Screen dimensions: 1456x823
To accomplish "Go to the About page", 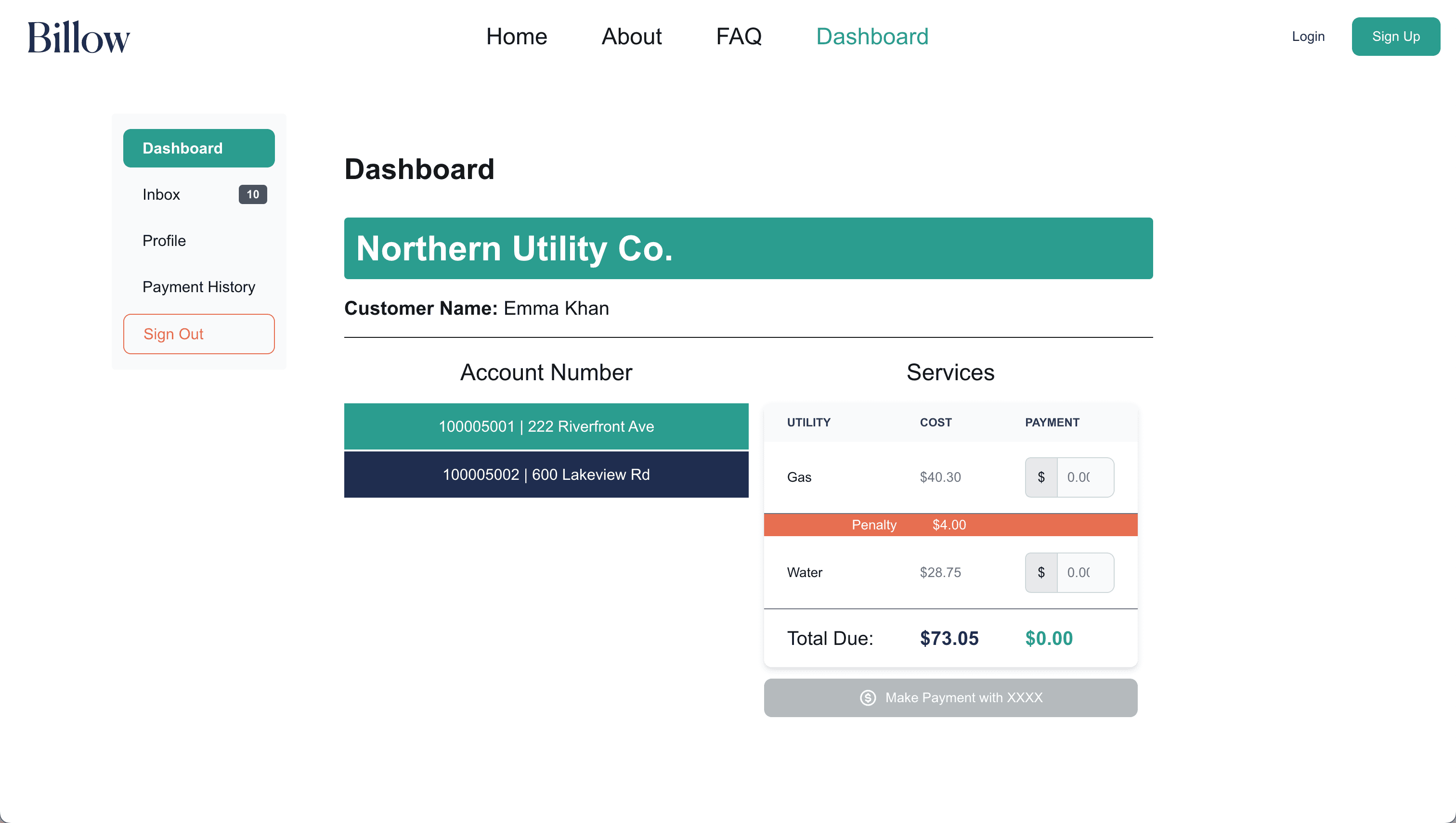I will click(x=631, y=37).
